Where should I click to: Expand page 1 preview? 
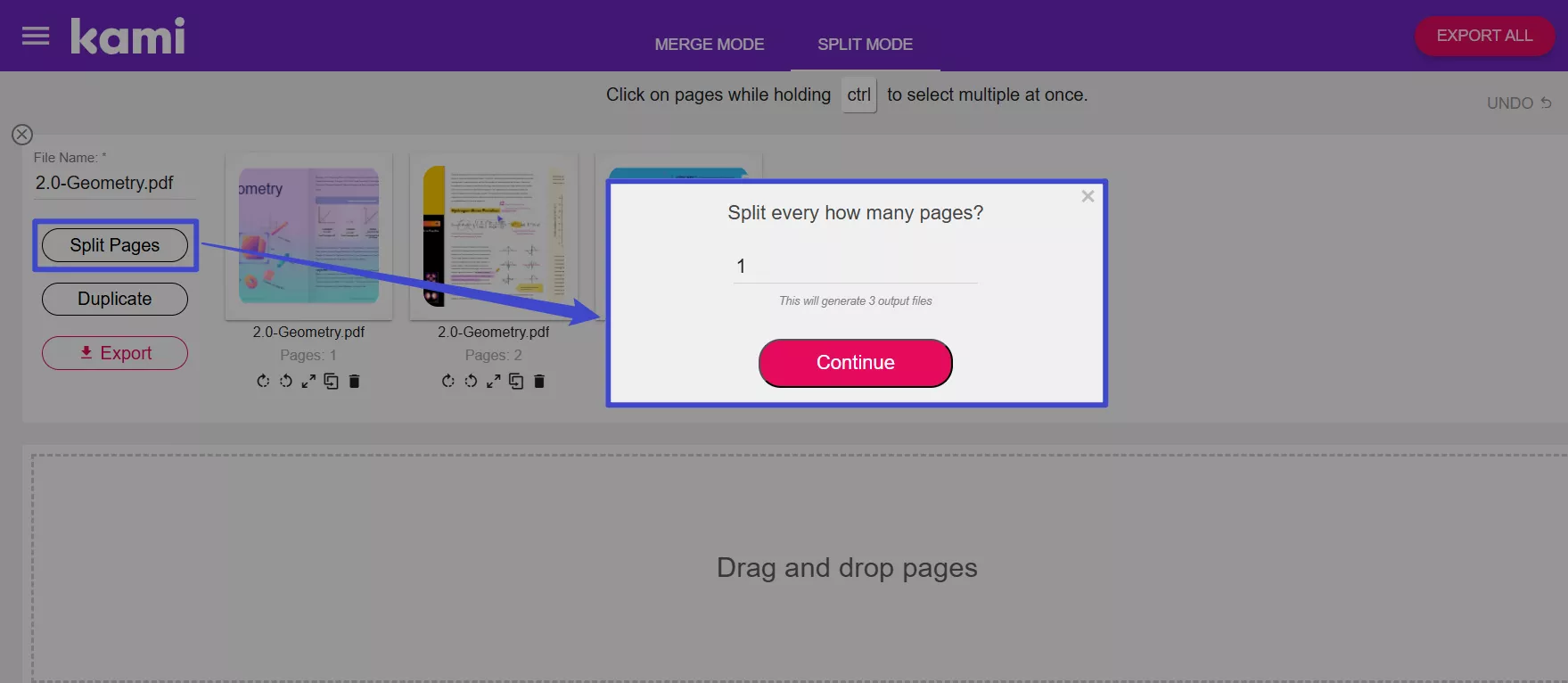(x=308, y=381)
